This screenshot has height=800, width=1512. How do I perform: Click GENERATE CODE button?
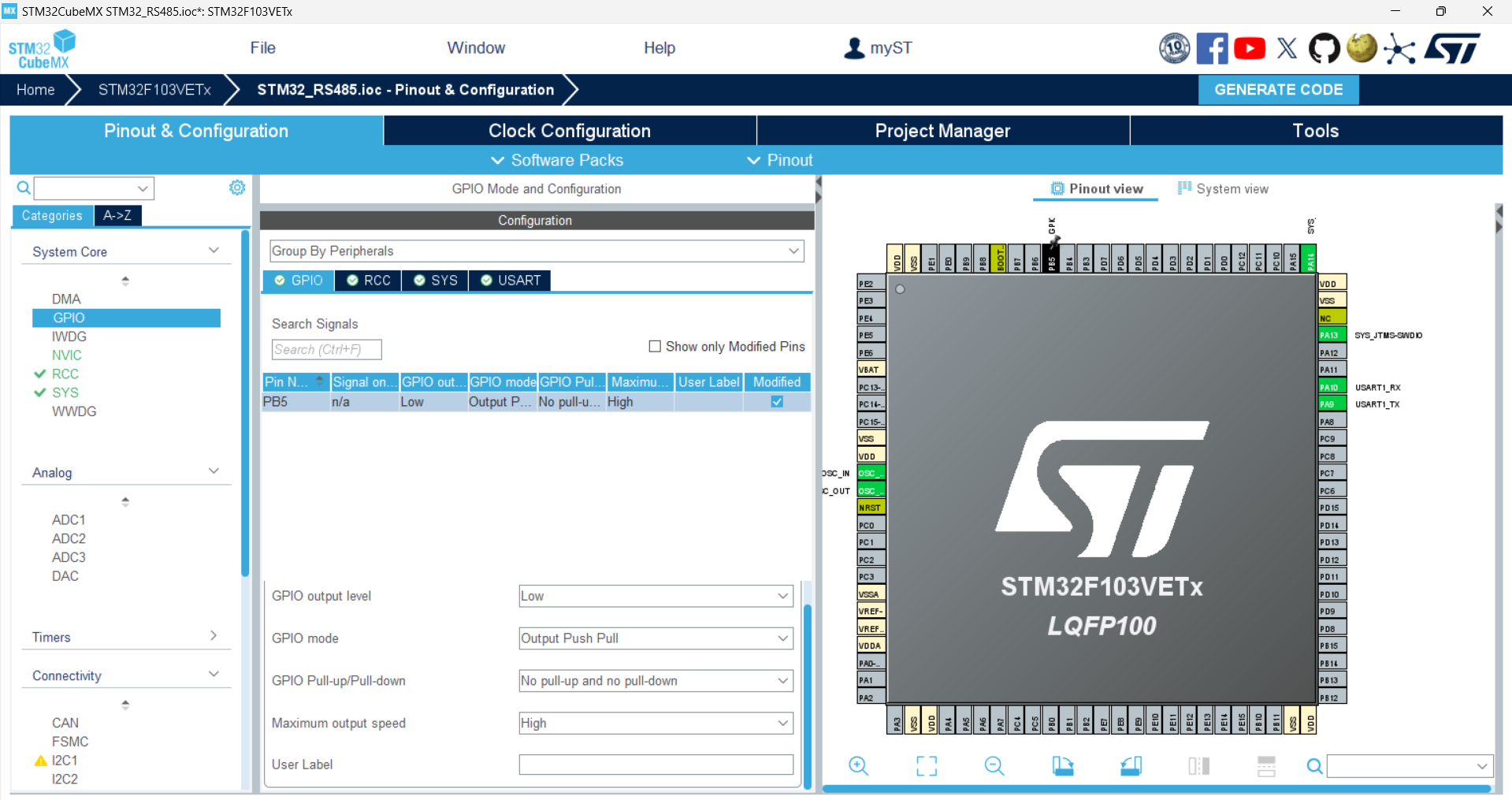coord(1279,90)
